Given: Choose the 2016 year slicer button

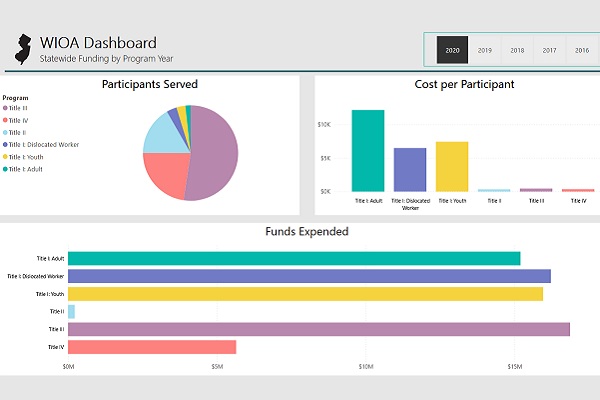Looking at the screenshot, I should tap(582, 50).
